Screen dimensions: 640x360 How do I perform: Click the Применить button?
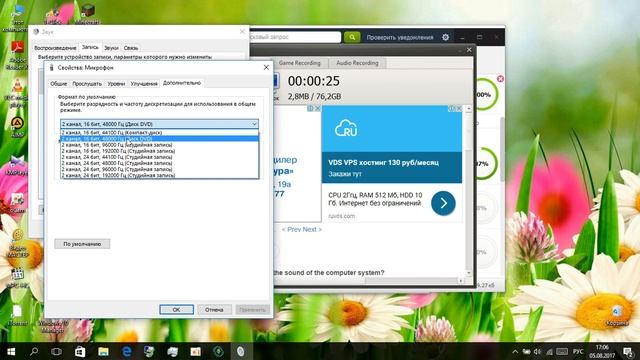coord(252,309)
